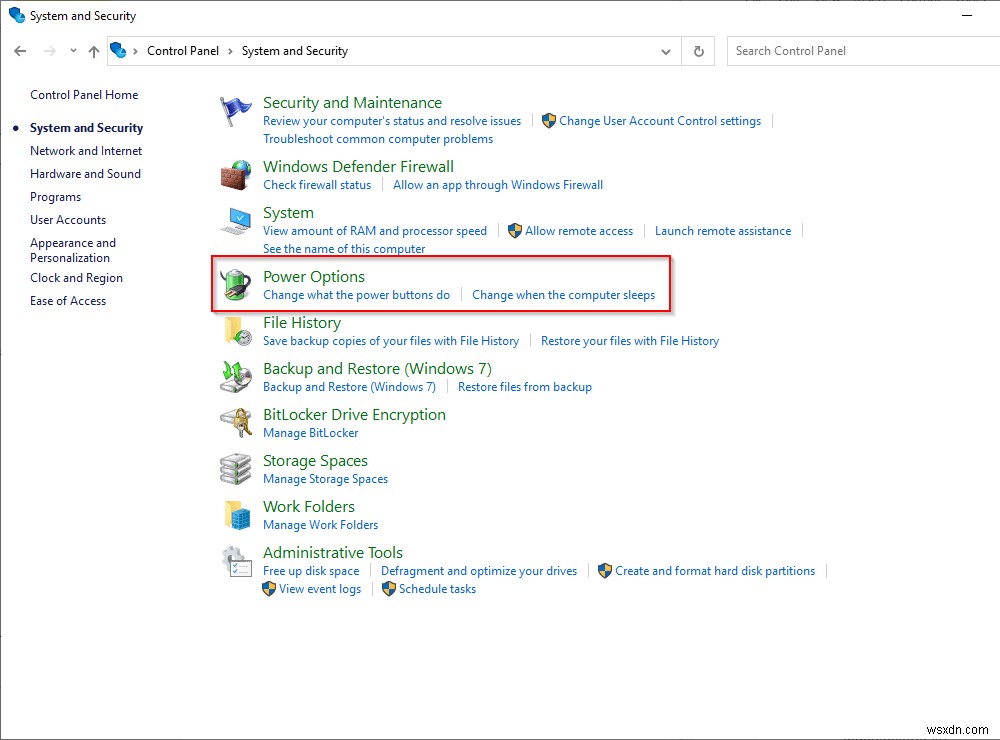Click the File History folder clock icon
Image resolution: width=1000 pixels, height=740 pixels.
(237, 331)
